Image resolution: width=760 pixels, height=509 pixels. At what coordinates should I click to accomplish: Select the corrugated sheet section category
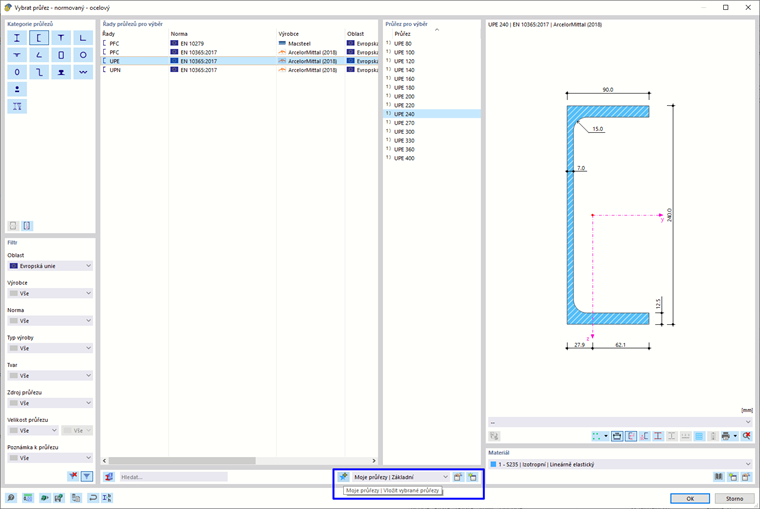tap(83, 72)
